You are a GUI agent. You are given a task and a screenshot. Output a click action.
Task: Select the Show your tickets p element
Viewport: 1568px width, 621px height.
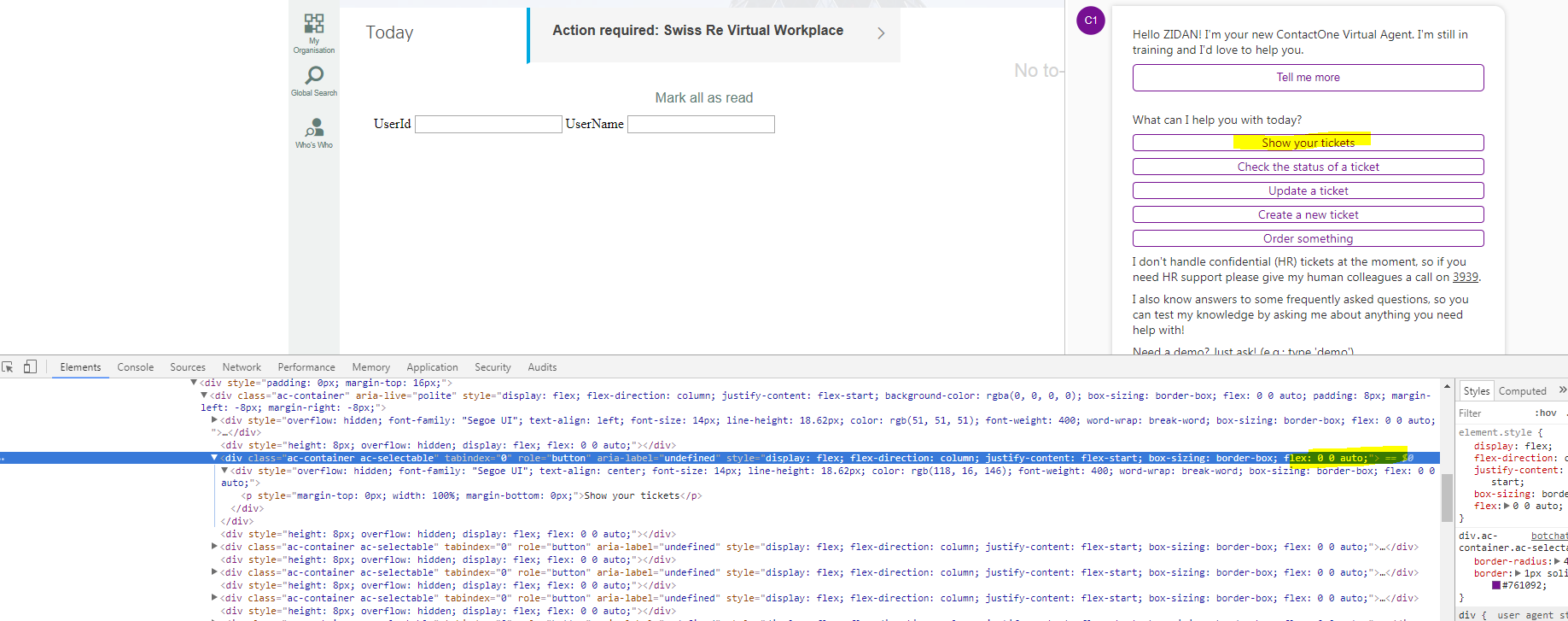pyautogui.click(x=472, y=495)
